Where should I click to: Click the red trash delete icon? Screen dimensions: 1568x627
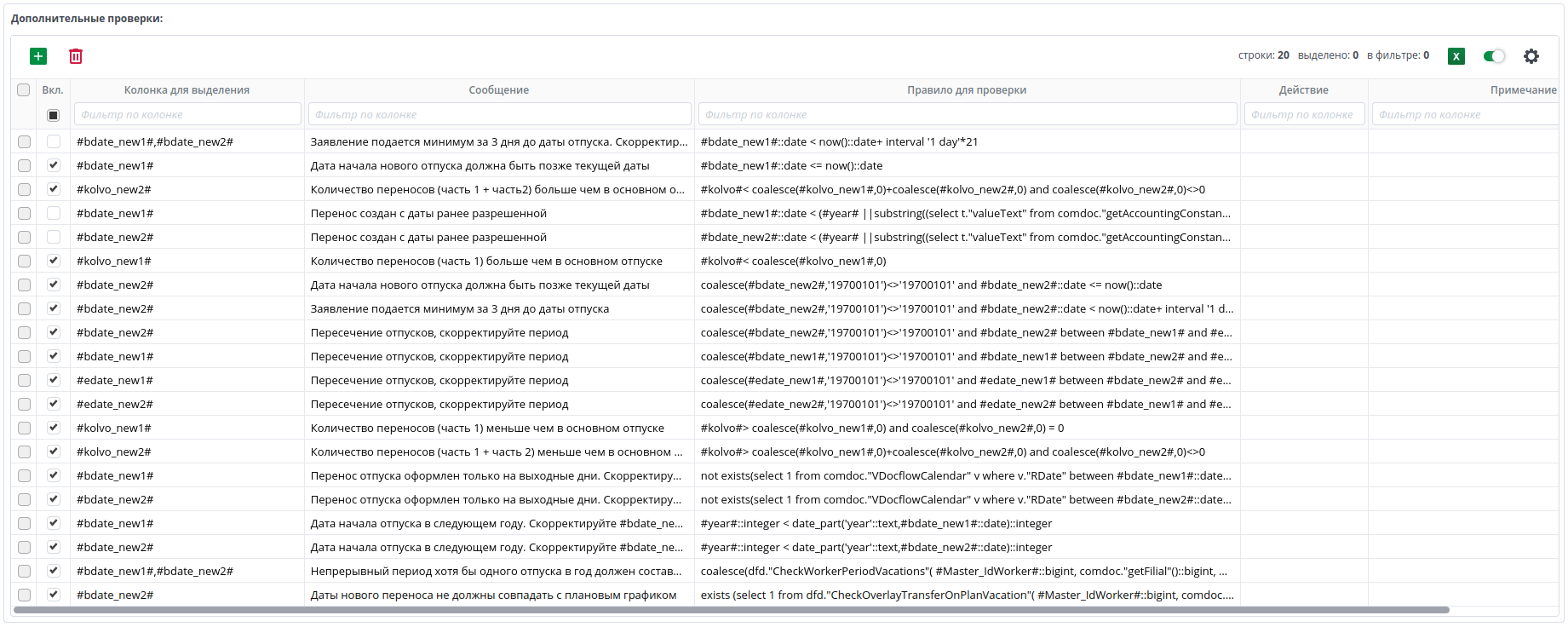(x=76, y=56)
